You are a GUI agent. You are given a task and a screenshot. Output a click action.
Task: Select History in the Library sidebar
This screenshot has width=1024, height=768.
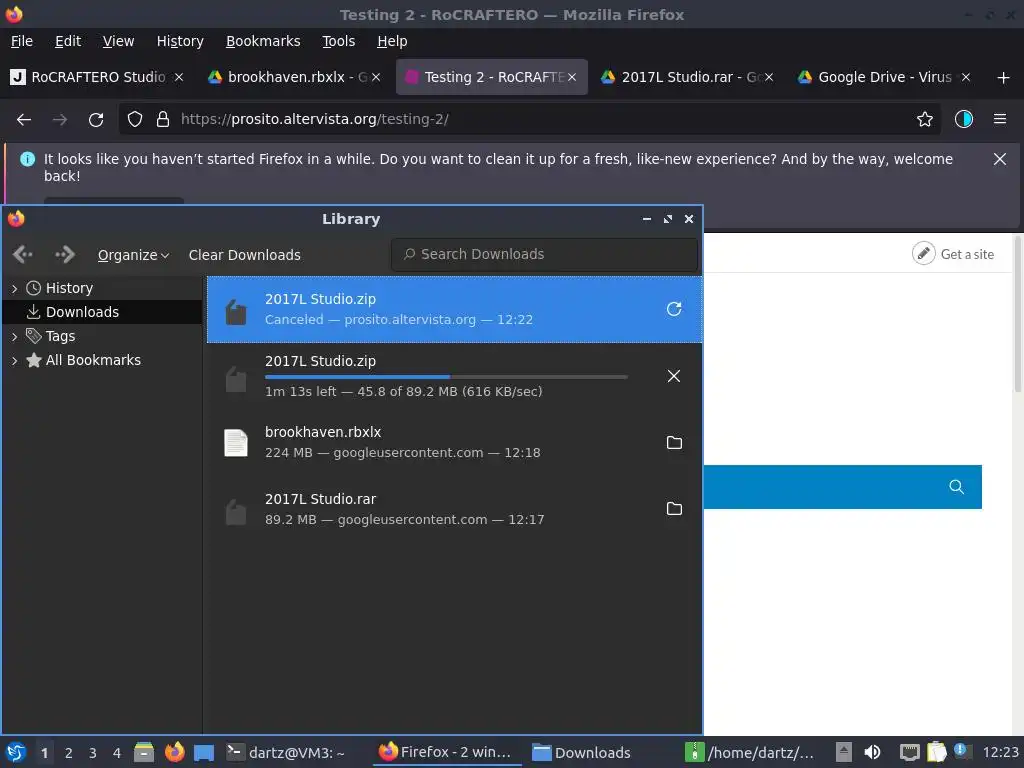[103, 288]
